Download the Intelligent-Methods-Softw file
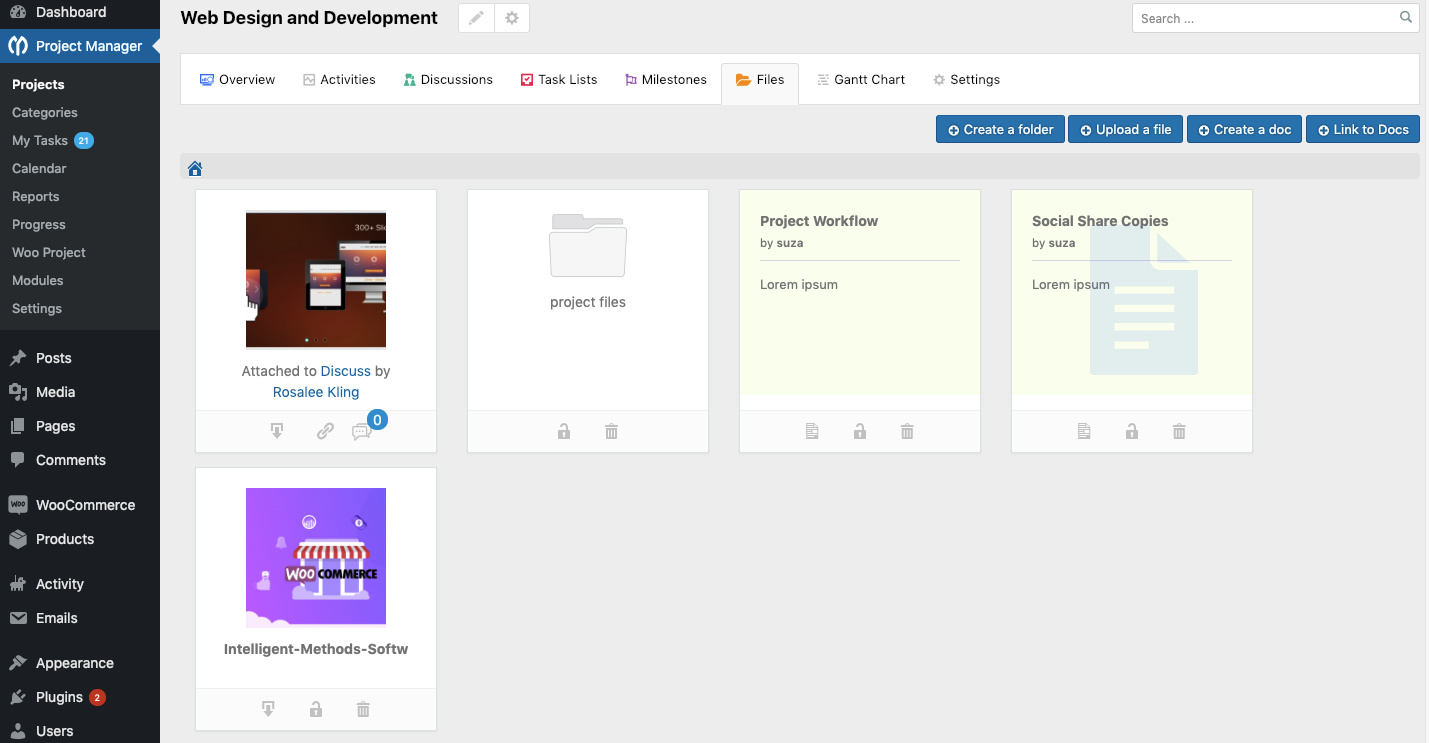The height and width of the screenshot is (743, 1429). [x=268, y=708]
